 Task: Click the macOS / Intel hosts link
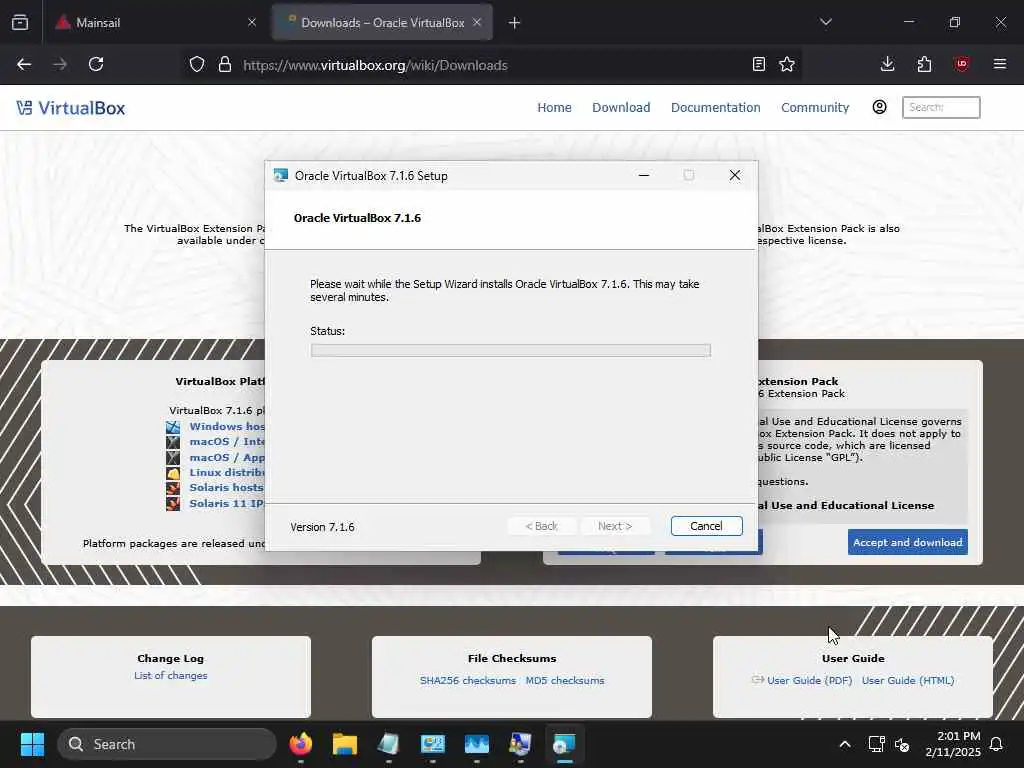pyautogui.click(x=227, y=442)
